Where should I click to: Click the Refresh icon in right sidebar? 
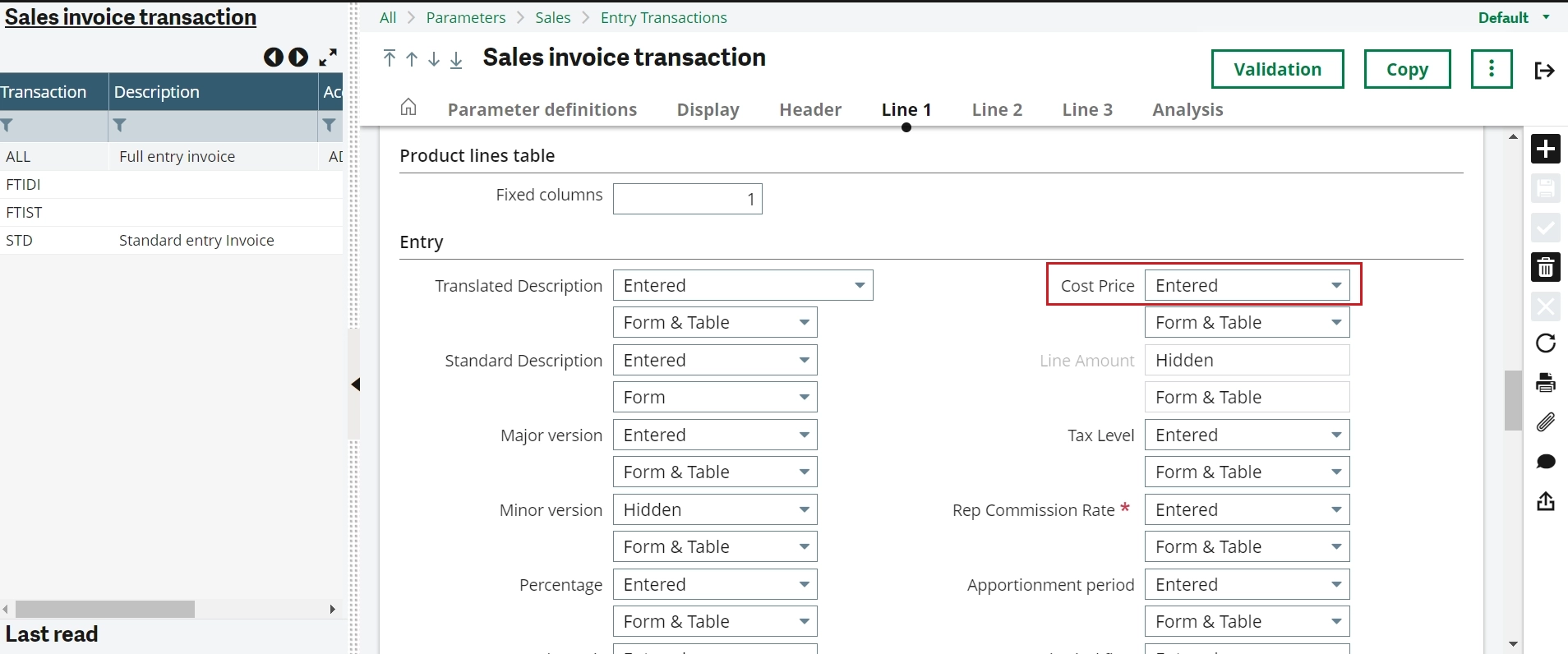(1545, 343)
